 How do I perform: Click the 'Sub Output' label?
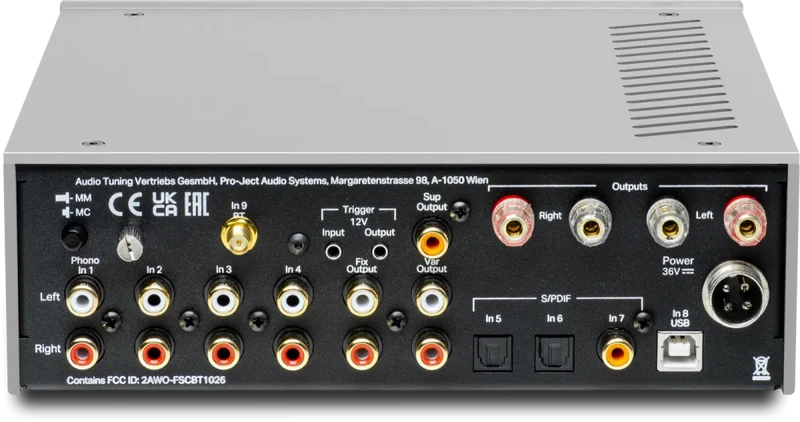pyautogui.click(x=432, y=202)
